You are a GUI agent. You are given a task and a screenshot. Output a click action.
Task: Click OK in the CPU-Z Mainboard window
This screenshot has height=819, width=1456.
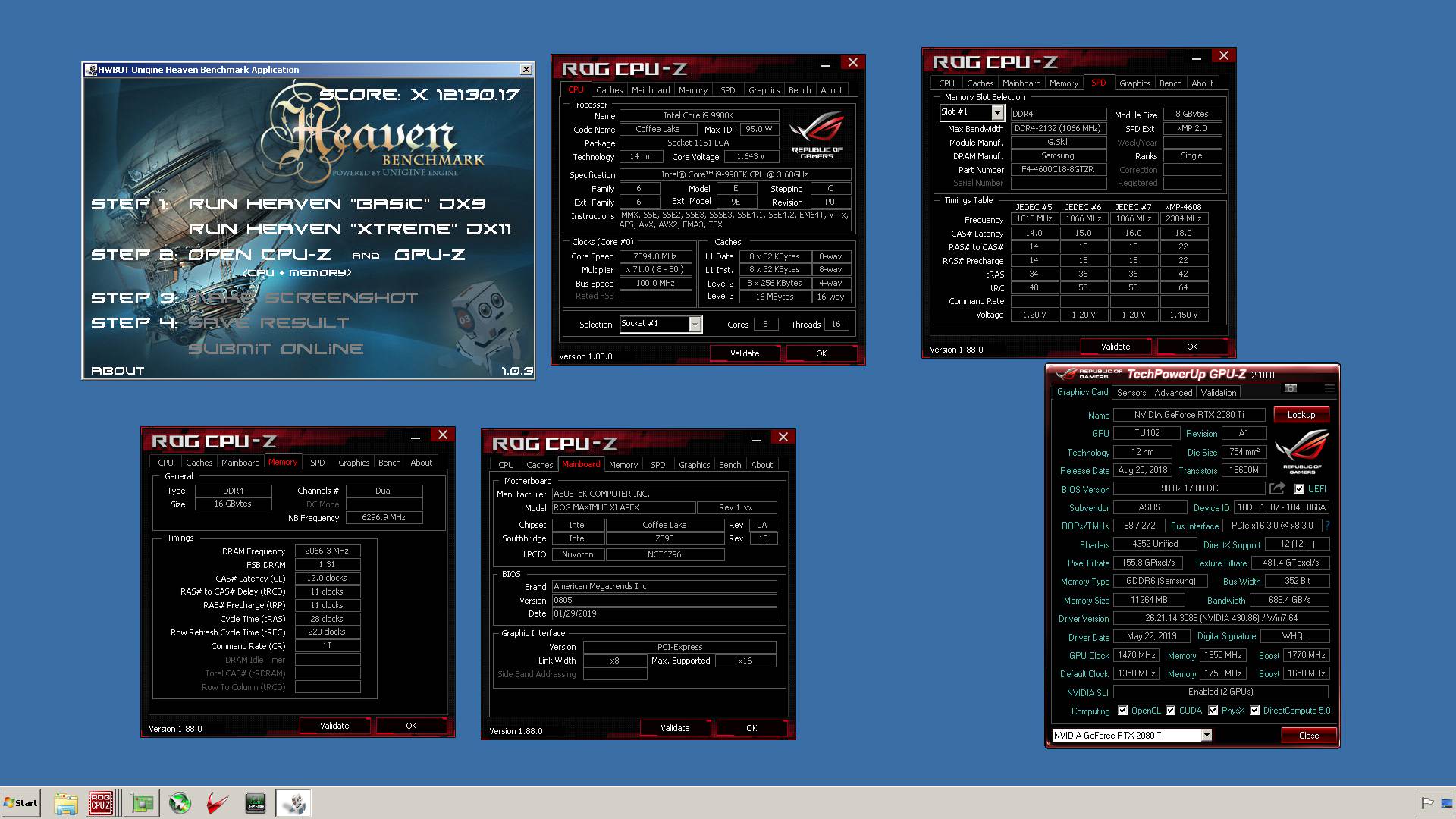pyautogui.click(x=752, y=728)
